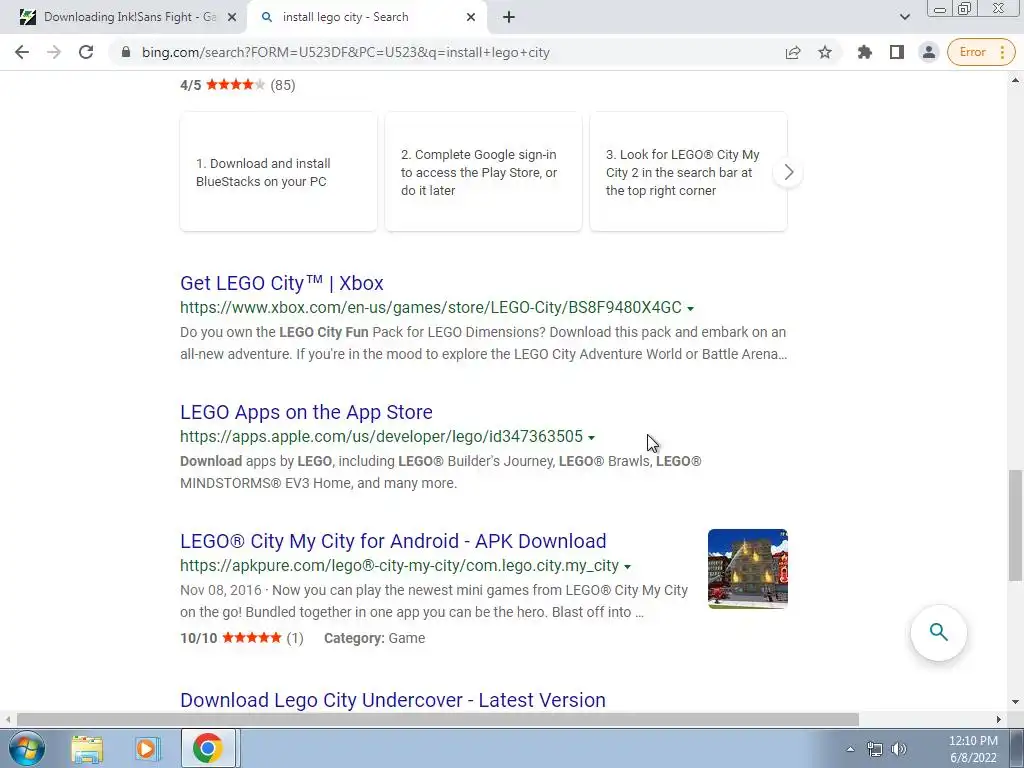View site info lock icon
This screenshot has height=768, width=1024.
click(126, 52)
